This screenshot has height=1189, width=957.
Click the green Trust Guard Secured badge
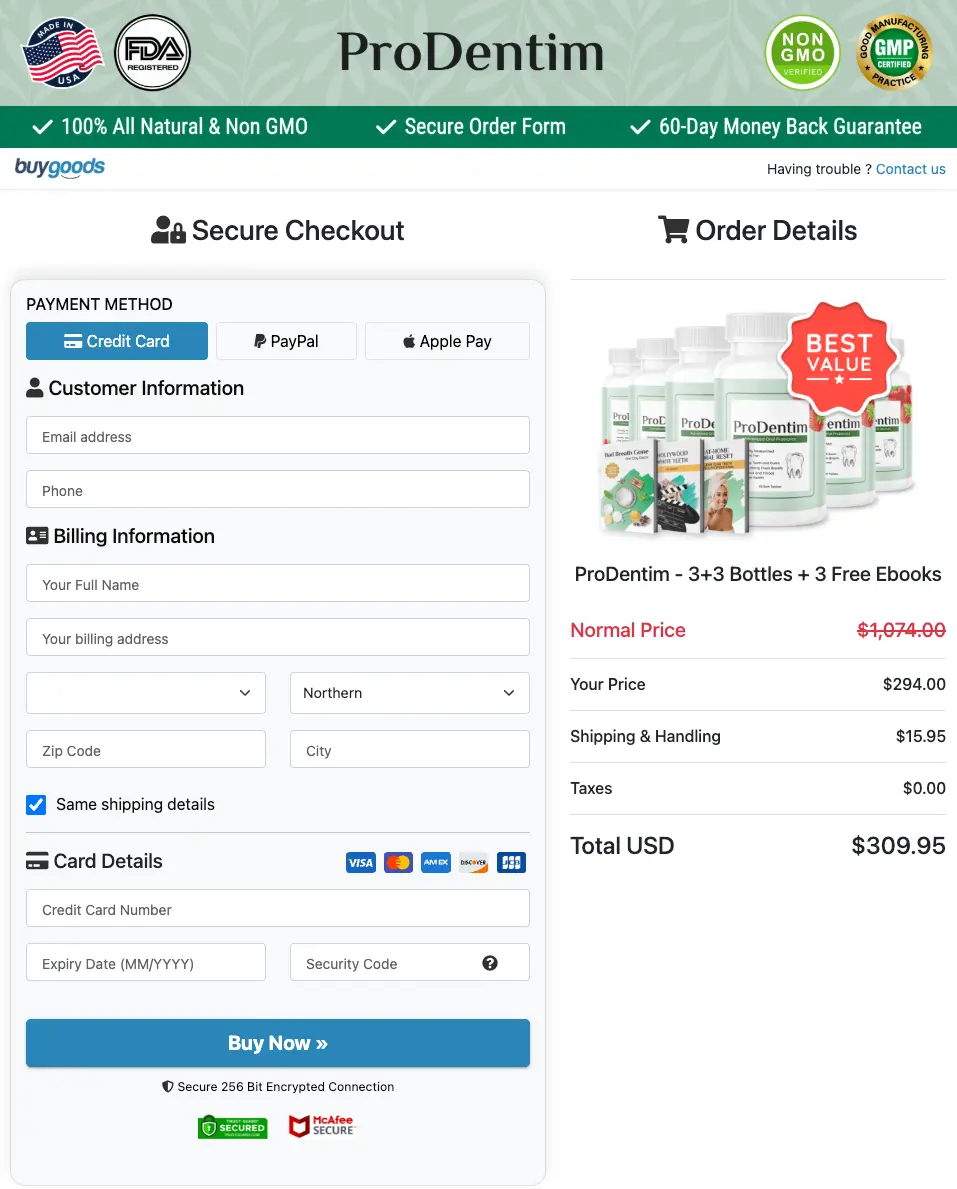[x=233, y=1127]
